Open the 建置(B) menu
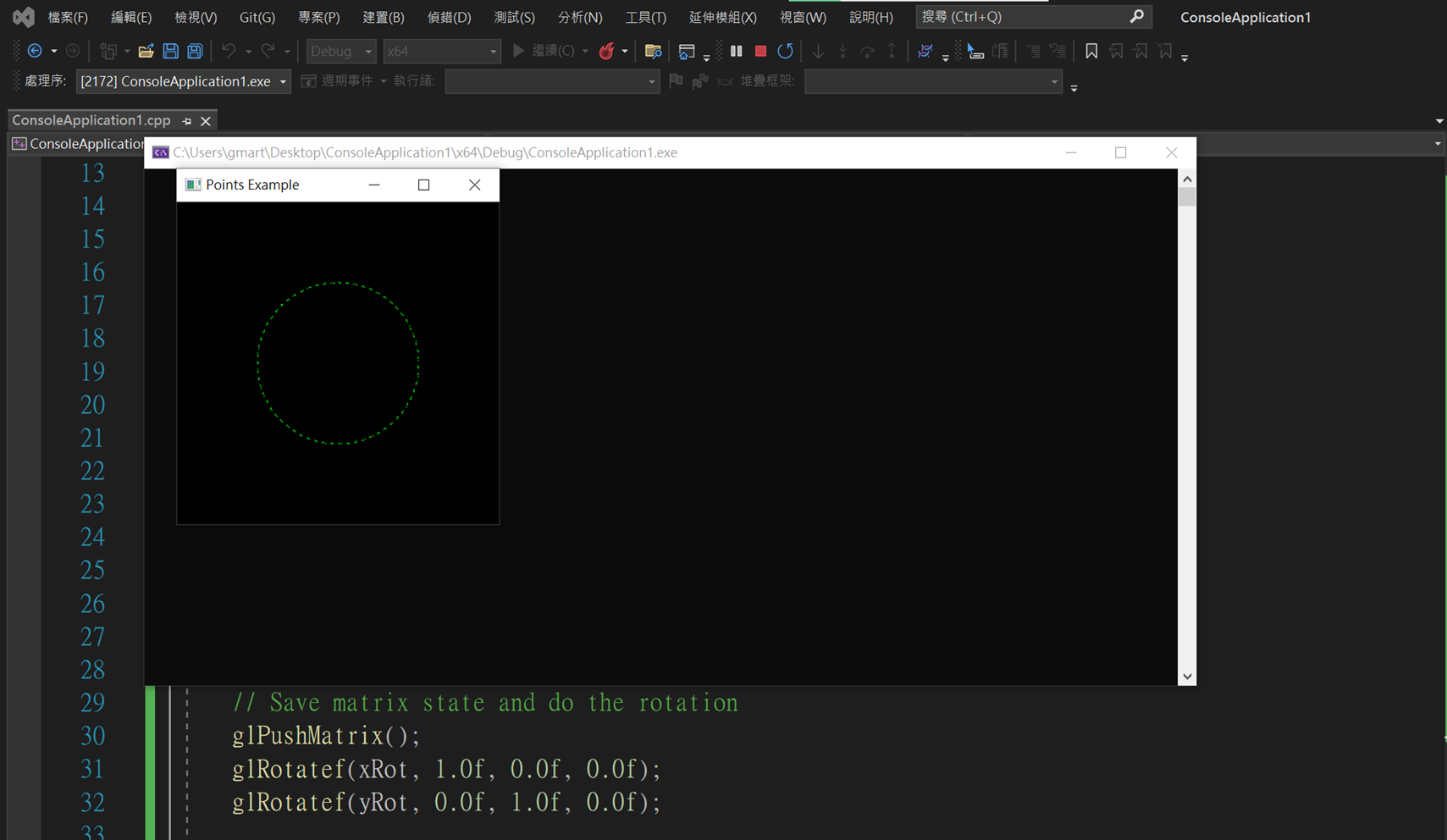The image size is (1447, 840). coord(384,17)
